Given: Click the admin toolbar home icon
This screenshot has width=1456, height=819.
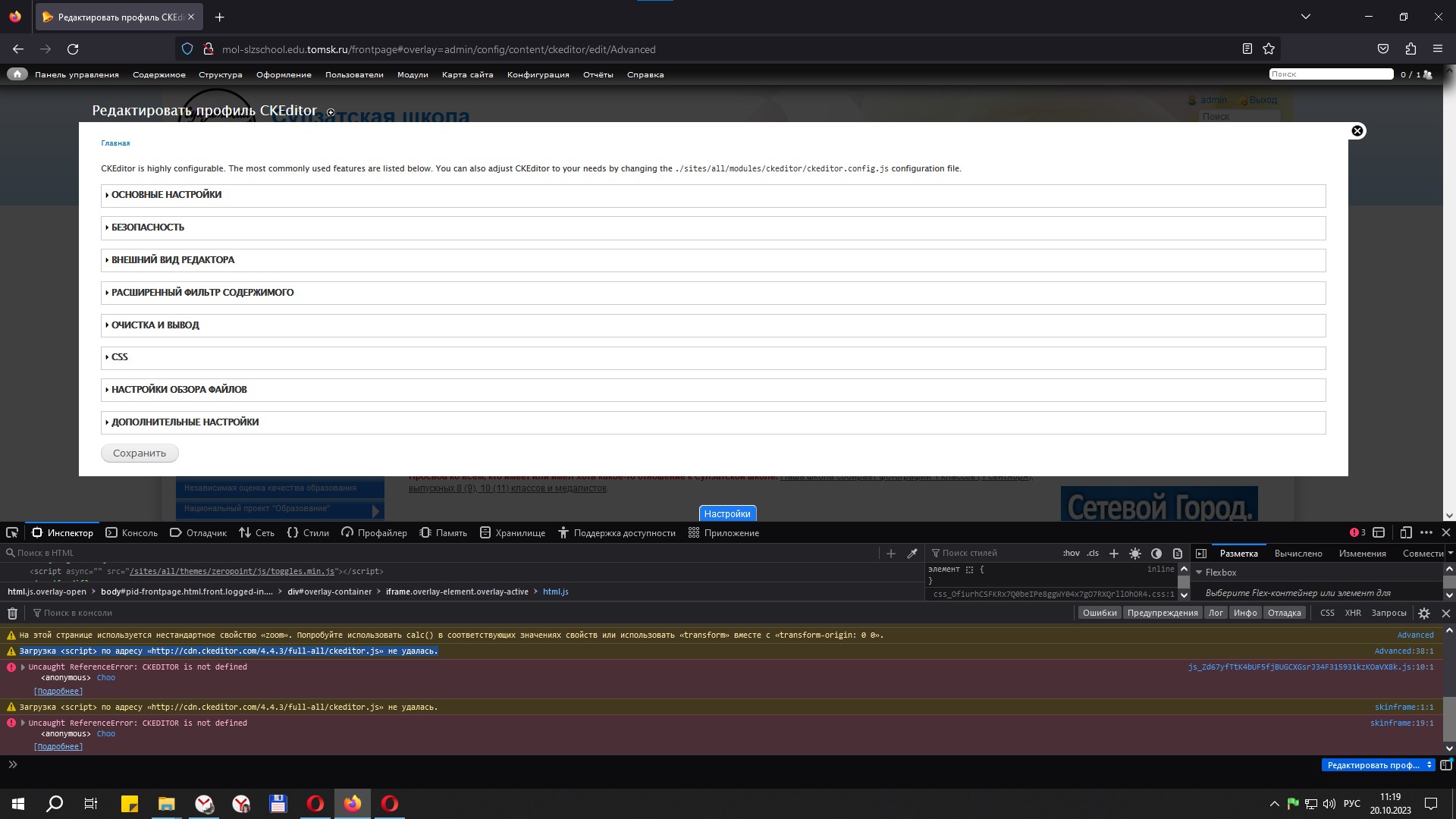Looking at the screenshot, I should click(17, 74).
